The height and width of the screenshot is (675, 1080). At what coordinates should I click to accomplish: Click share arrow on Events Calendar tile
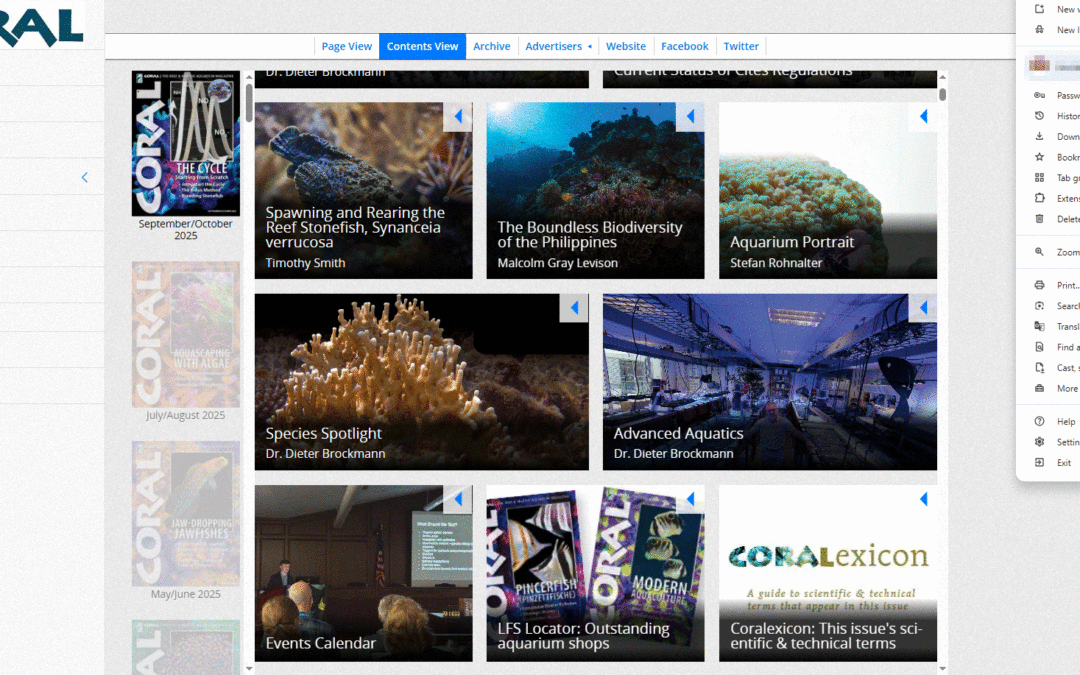[458, 499]
